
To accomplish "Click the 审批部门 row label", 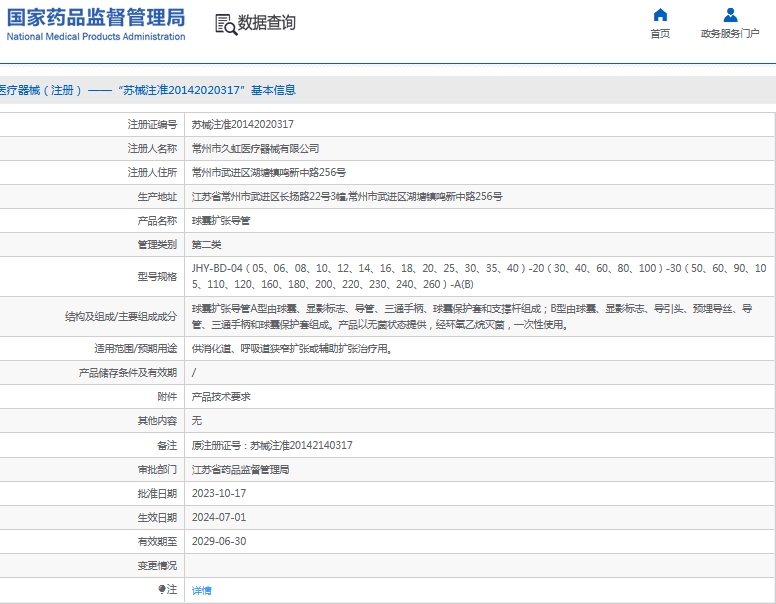I will 157,469.
